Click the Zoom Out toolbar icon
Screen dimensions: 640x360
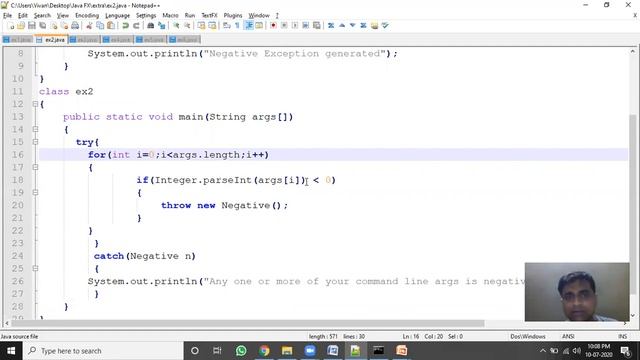(x=187, y=26)
